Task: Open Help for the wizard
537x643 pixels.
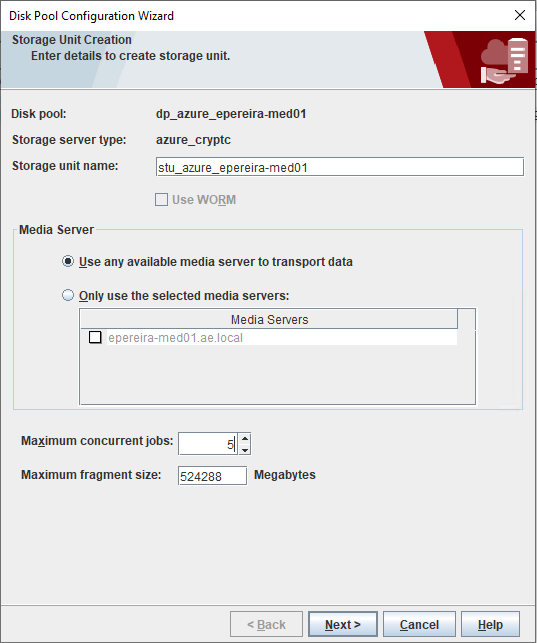Action: (490, 625)
